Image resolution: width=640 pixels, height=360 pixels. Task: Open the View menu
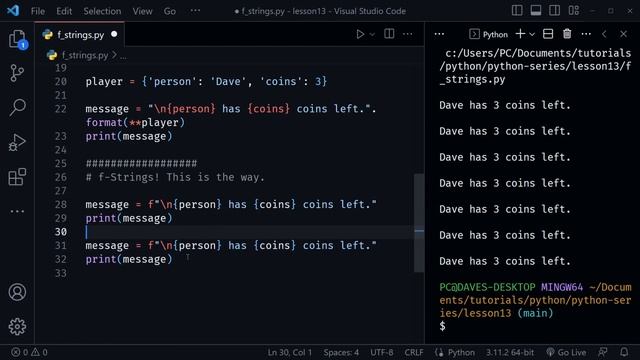tap(142, 11)
